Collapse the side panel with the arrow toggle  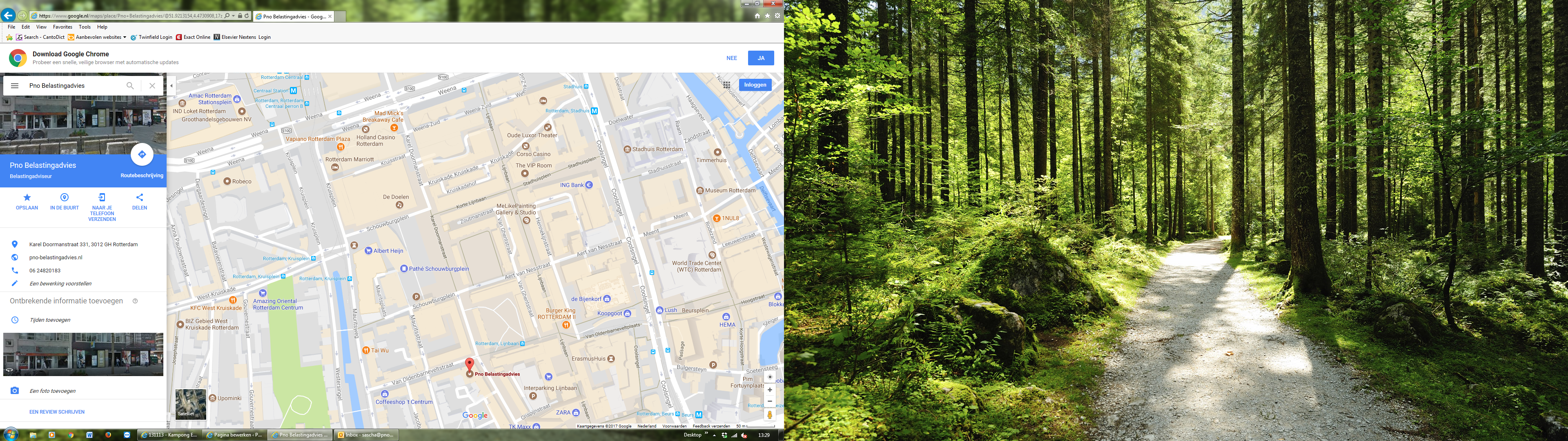pyautogui.click(x=171, y=86)
